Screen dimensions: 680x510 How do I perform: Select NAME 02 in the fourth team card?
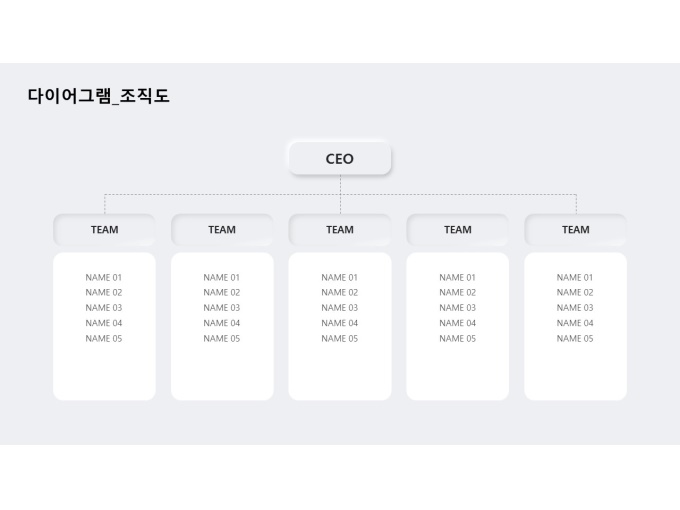(x=458, y=293)
